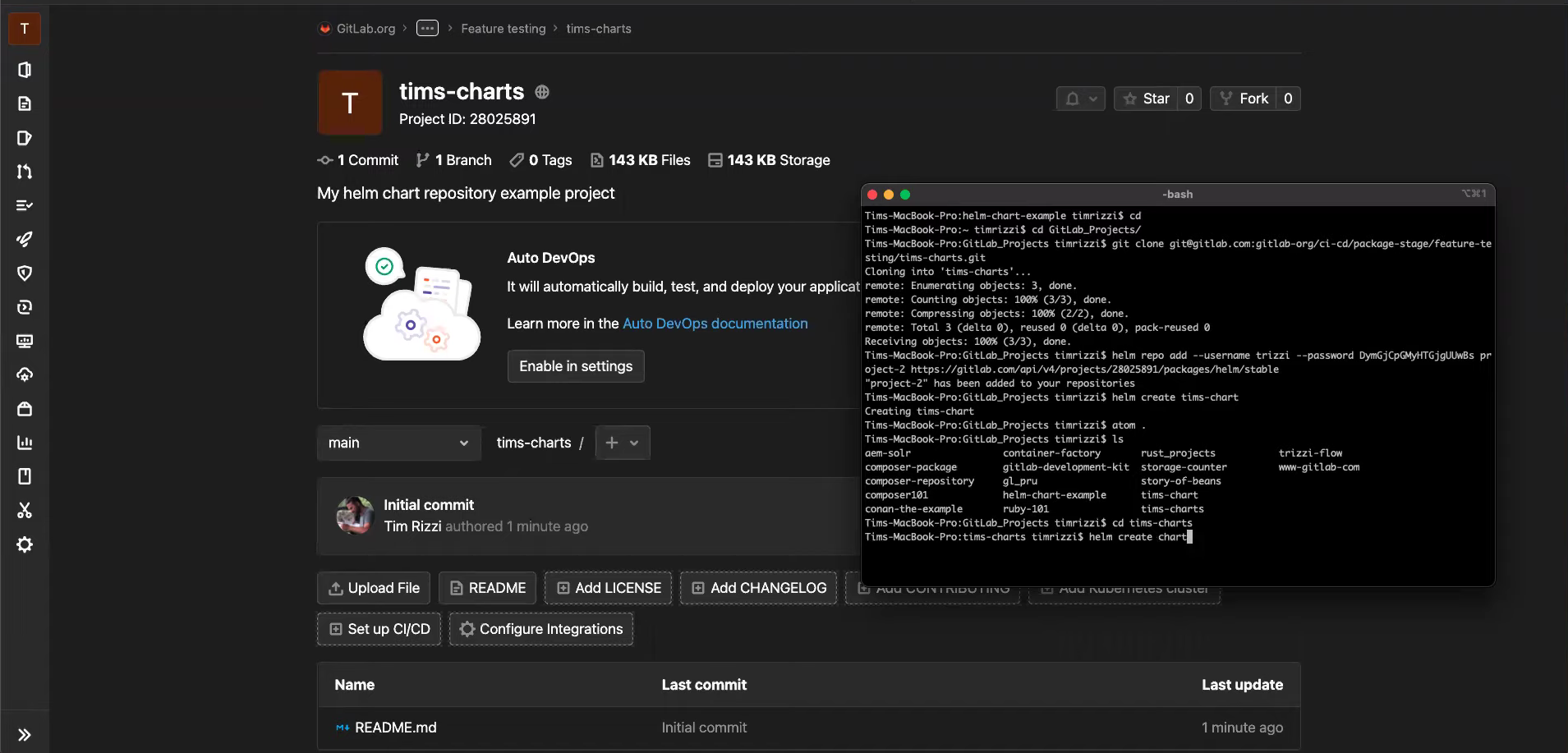This screenshot has width=1568, height=753.
Task: Open 1 Branch link
Action: pos(454,160)
